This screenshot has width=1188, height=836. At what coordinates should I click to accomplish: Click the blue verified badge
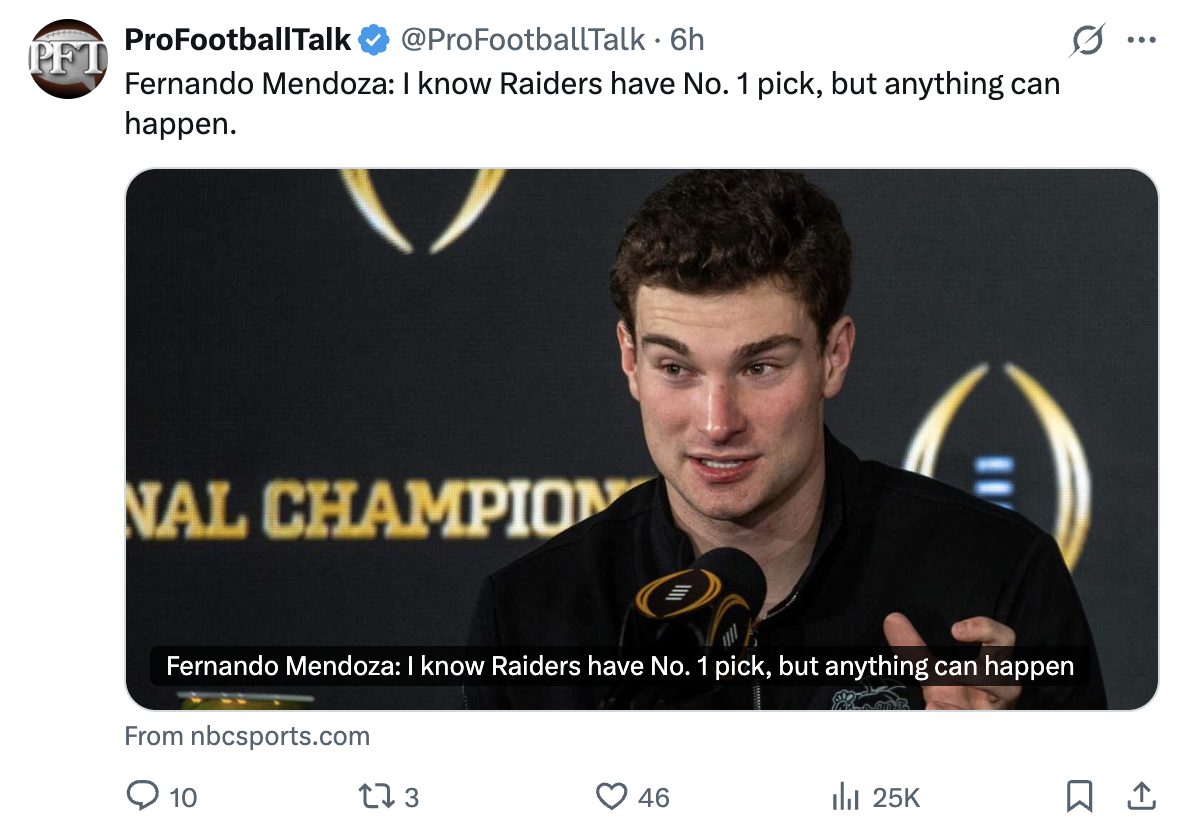[374, 39]
